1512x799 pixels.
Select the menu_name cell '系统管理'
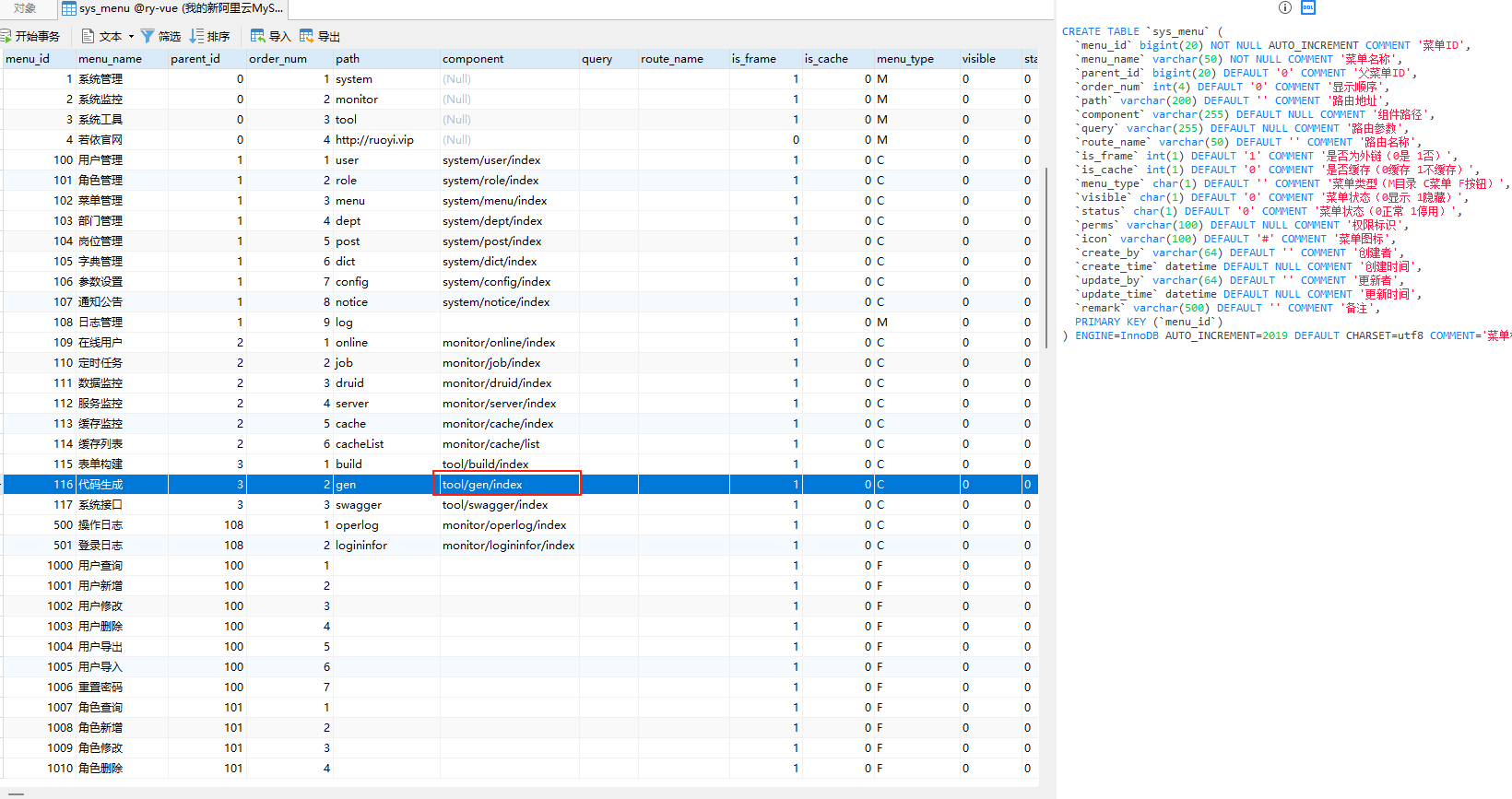point(122,78)
